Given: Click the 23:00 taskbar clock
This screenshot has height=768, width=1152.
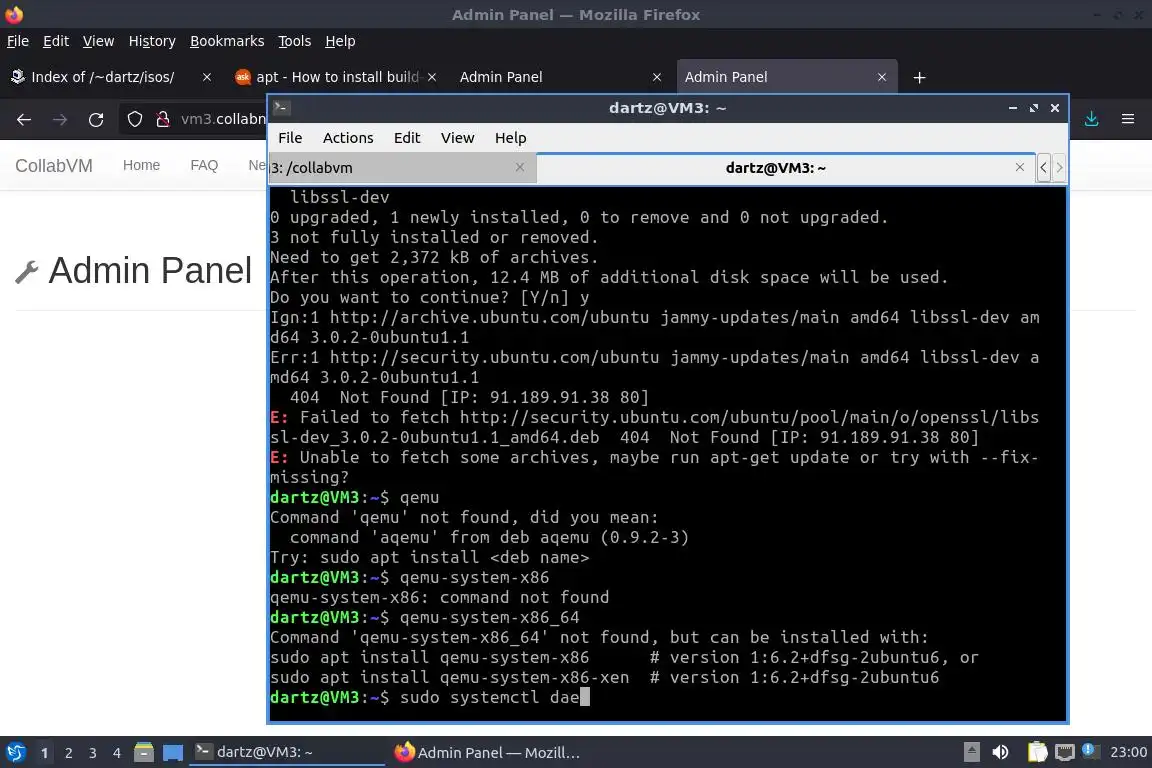Looking at the screenshot, I should click(x=1128, y=752).
